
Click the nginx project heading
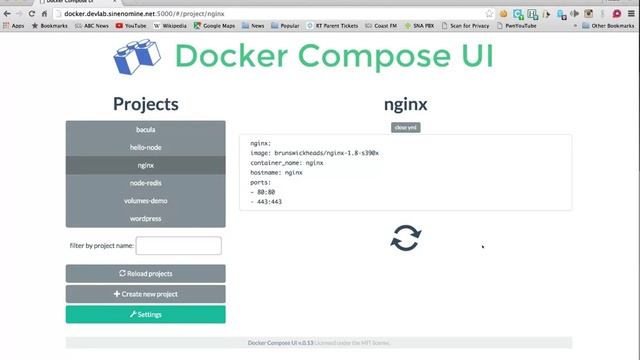click(405, 104)
